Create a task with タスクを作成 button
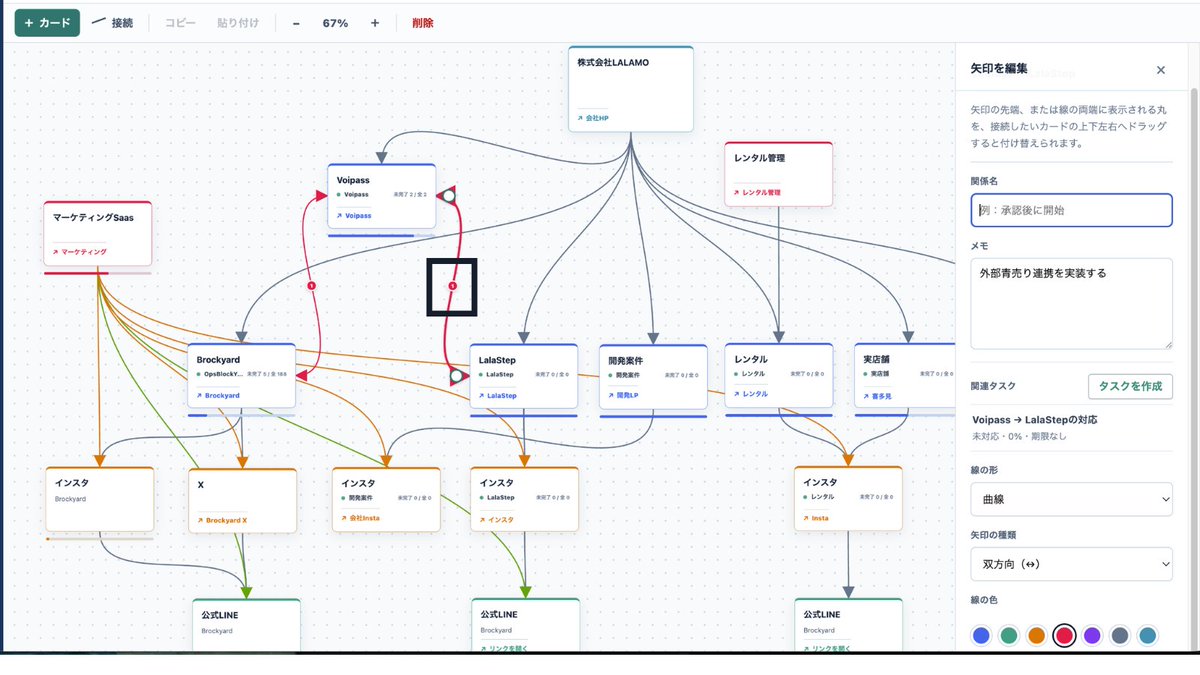 point(1130,387)
